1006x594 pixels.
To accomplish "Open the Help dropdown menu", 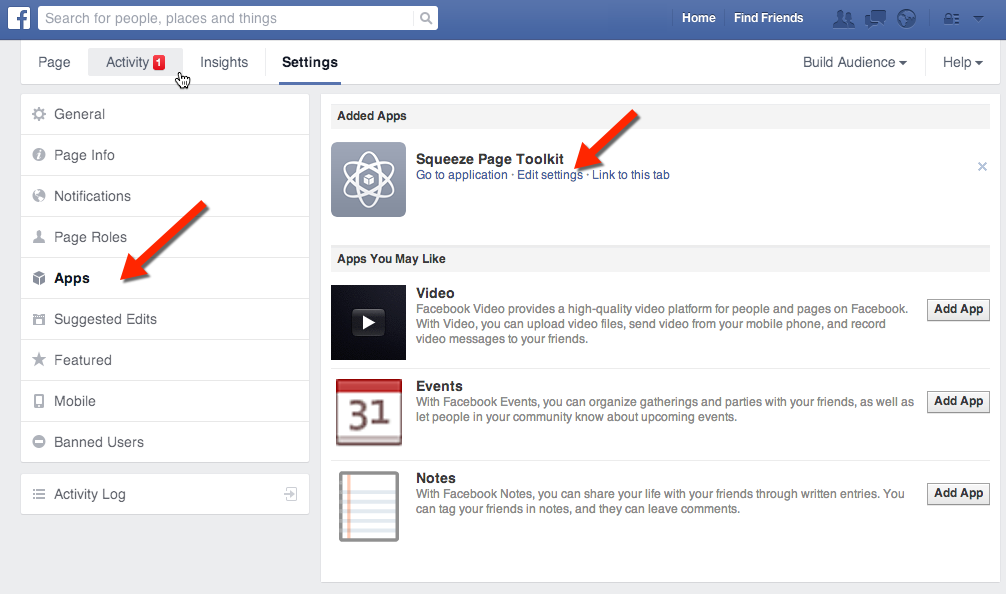I will point(962,62).
